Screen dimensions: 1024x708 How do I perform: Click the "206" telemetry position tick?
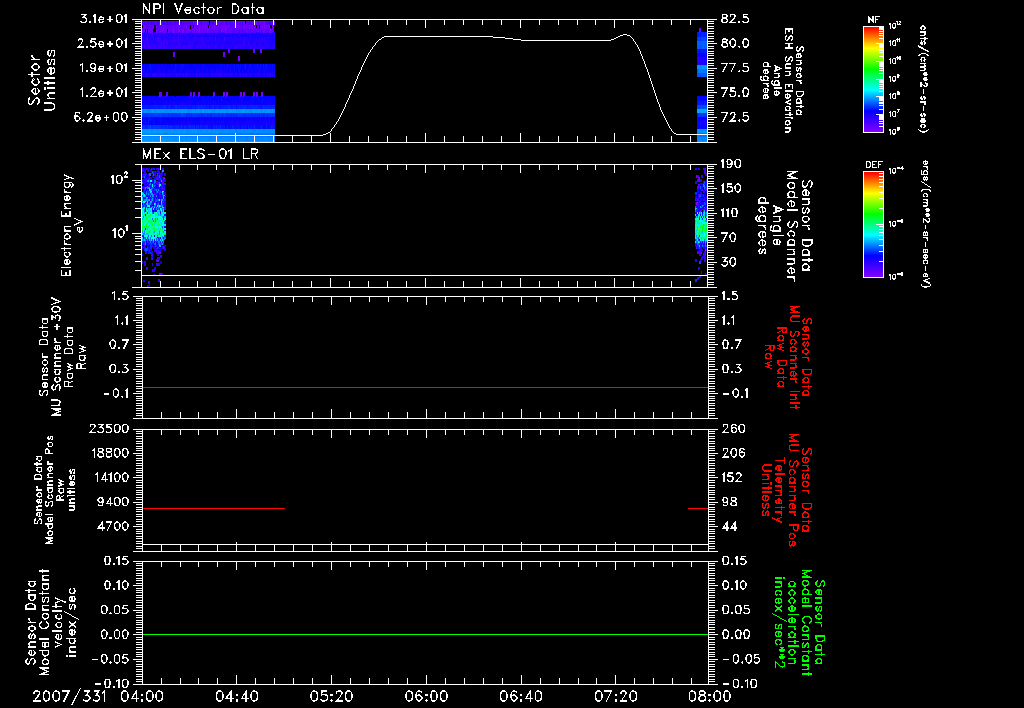733,453
